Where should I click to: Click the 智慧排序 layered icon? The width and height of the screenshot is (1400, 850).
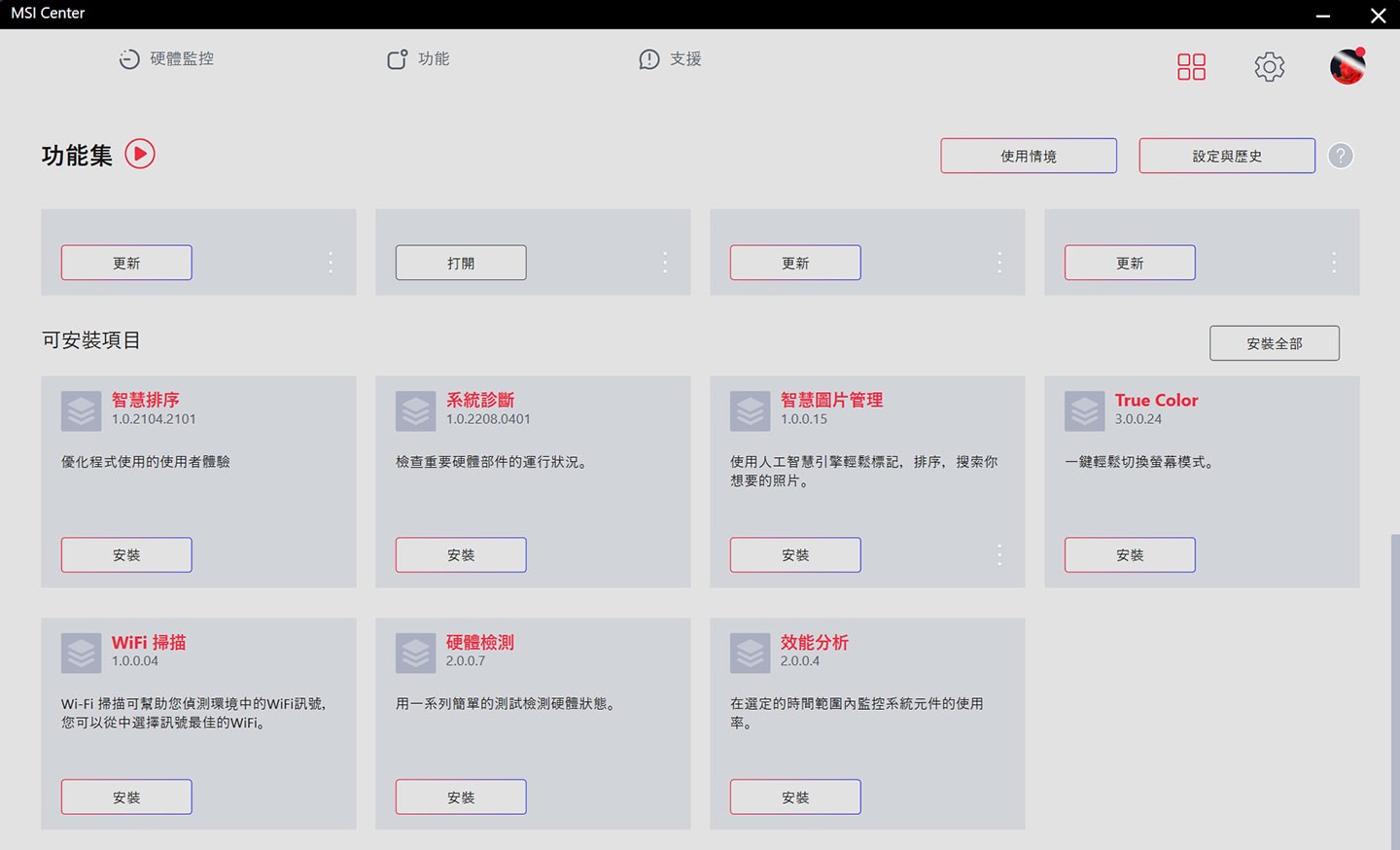coord(82,411)
